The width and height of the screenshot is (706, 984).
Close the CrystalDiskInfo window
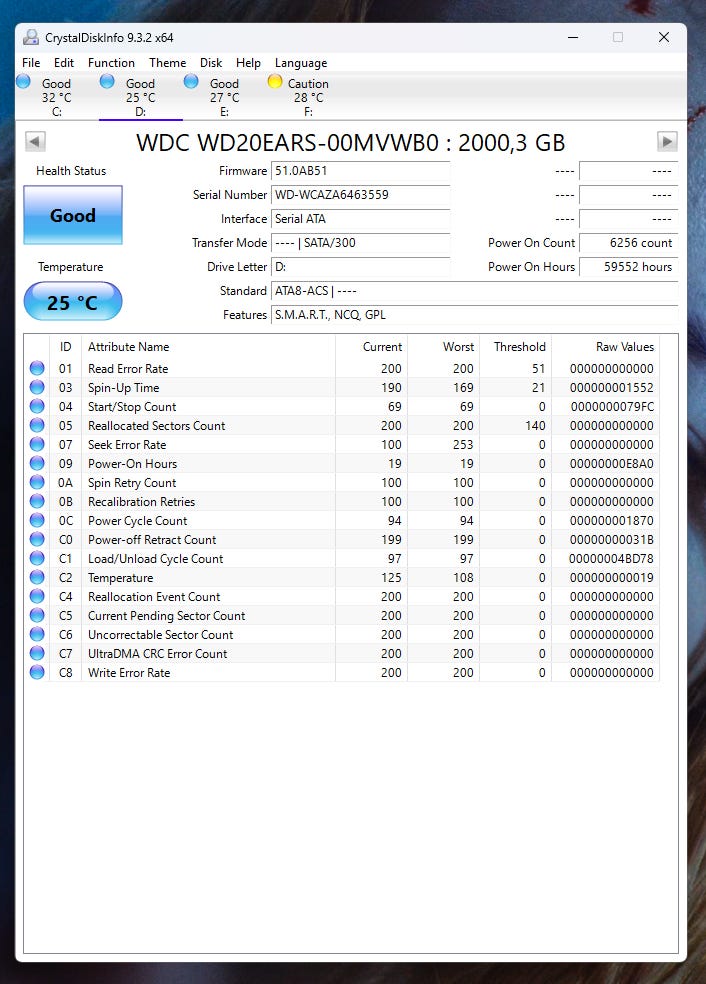tap(664, 38)
